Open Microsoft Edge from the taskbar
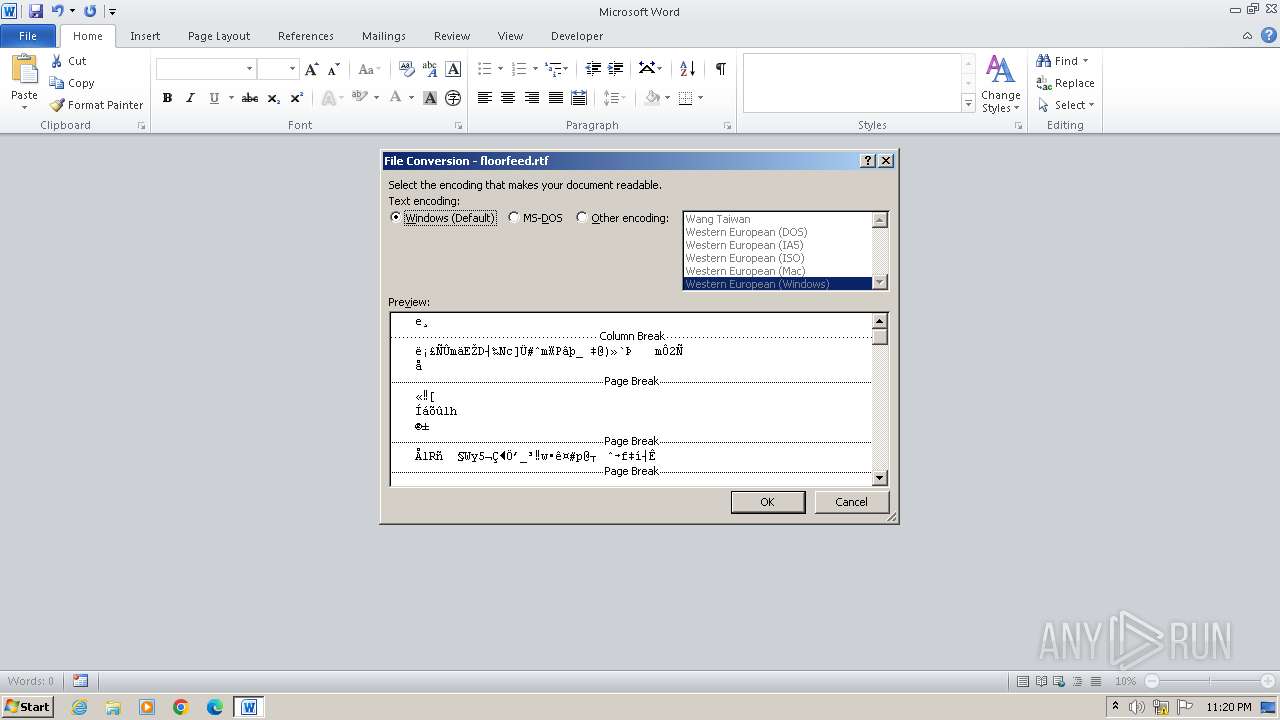 (x=215, y=707)
